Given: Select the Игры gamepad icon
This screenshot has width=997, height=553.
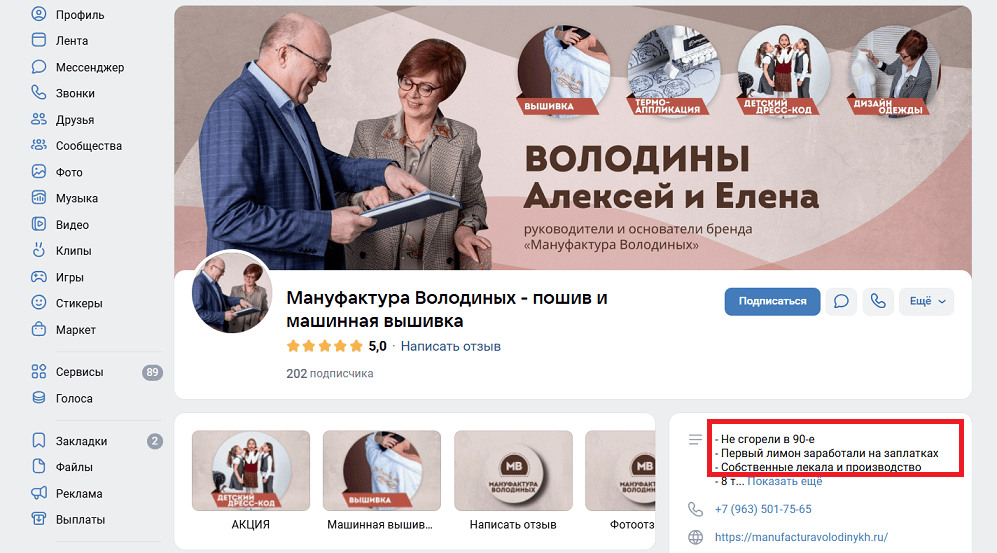Looking at the screenshot, I should [x=39, y=277].
